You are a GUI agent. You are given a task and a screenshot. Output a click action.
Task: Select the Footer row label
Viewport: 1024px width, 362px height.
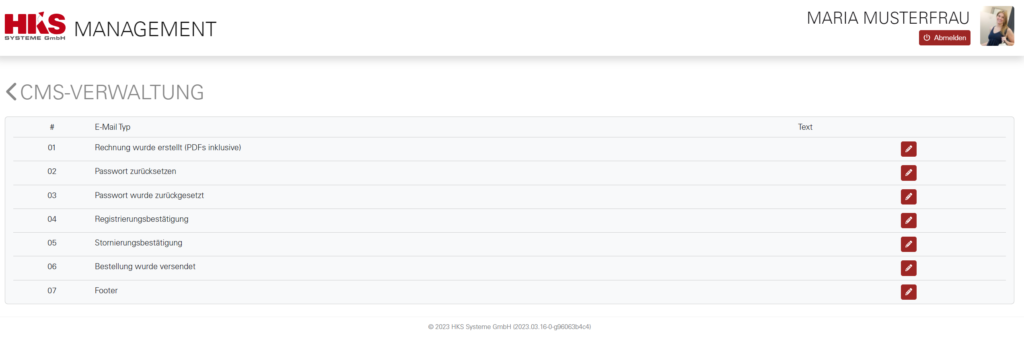tap(106, 290)
